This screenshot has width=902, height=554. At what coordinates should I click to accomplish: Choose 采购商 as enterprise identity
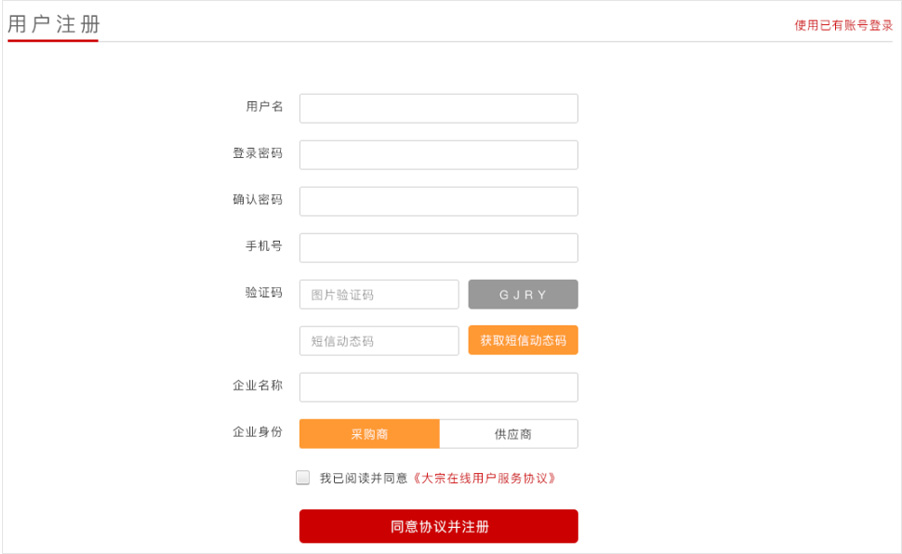tap(369, 434)
